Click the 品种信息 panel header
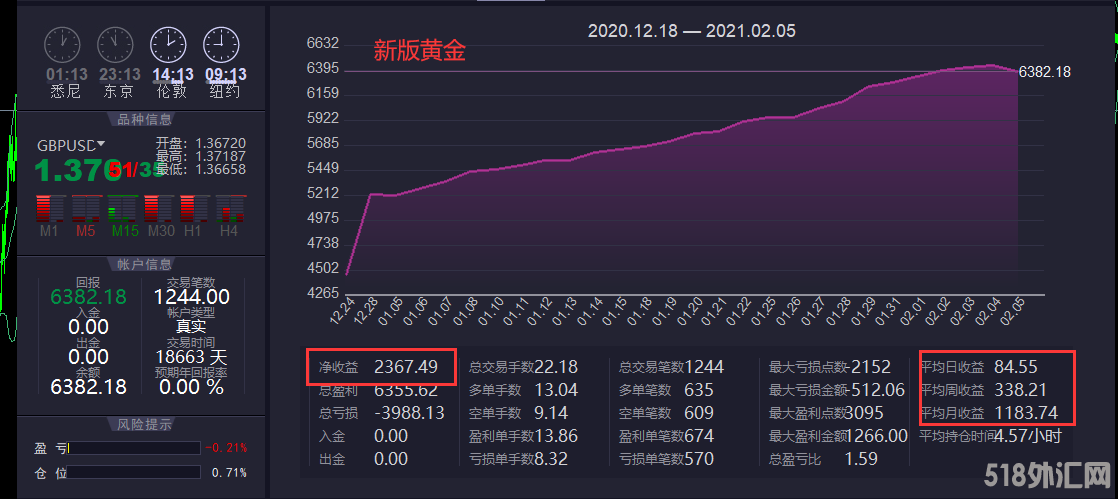The height and width of the screenshot is (499, 1118). pos(138,120)
